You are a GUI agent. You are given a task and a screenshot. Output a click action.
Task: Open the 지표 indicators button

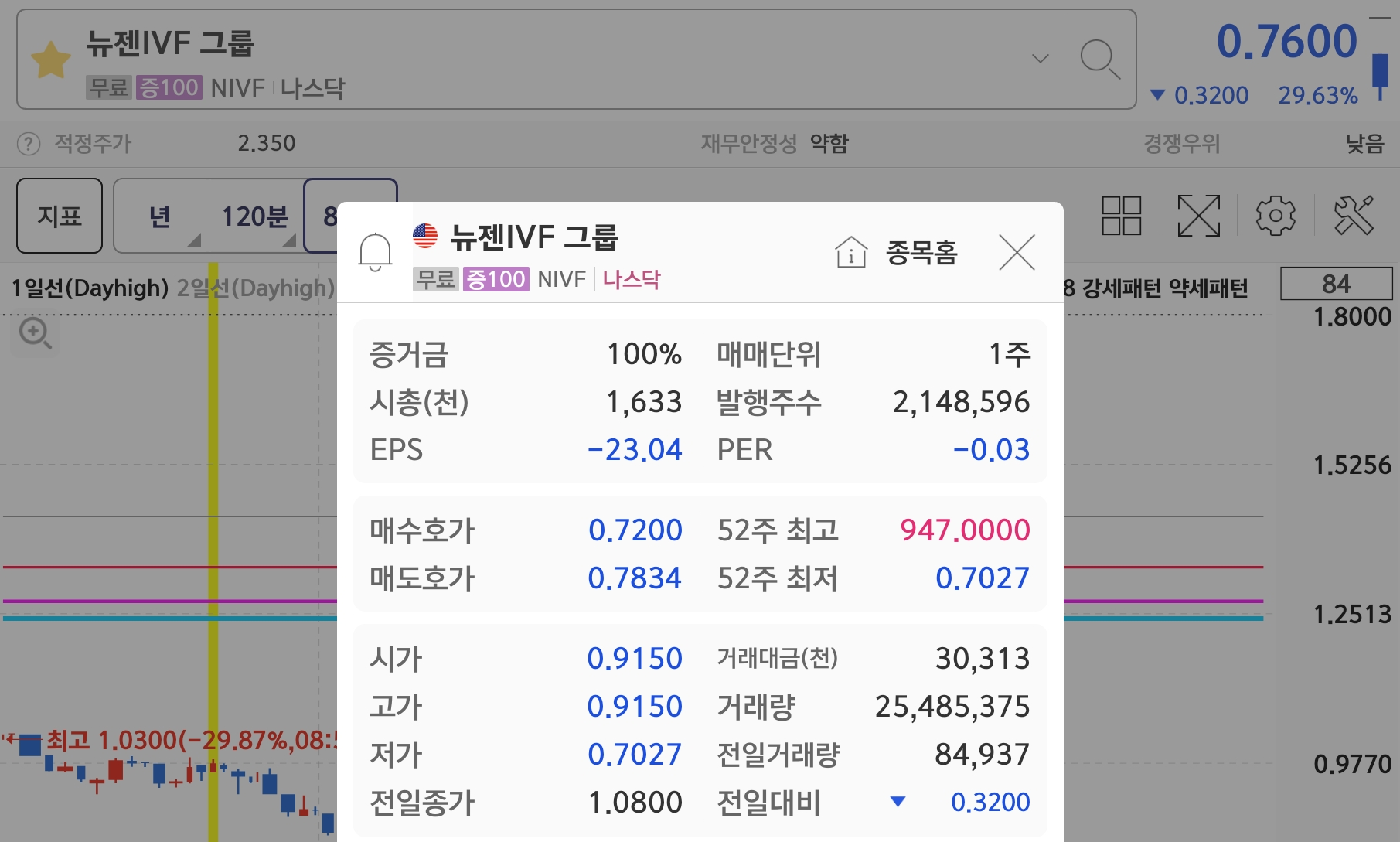coord(60,216)
